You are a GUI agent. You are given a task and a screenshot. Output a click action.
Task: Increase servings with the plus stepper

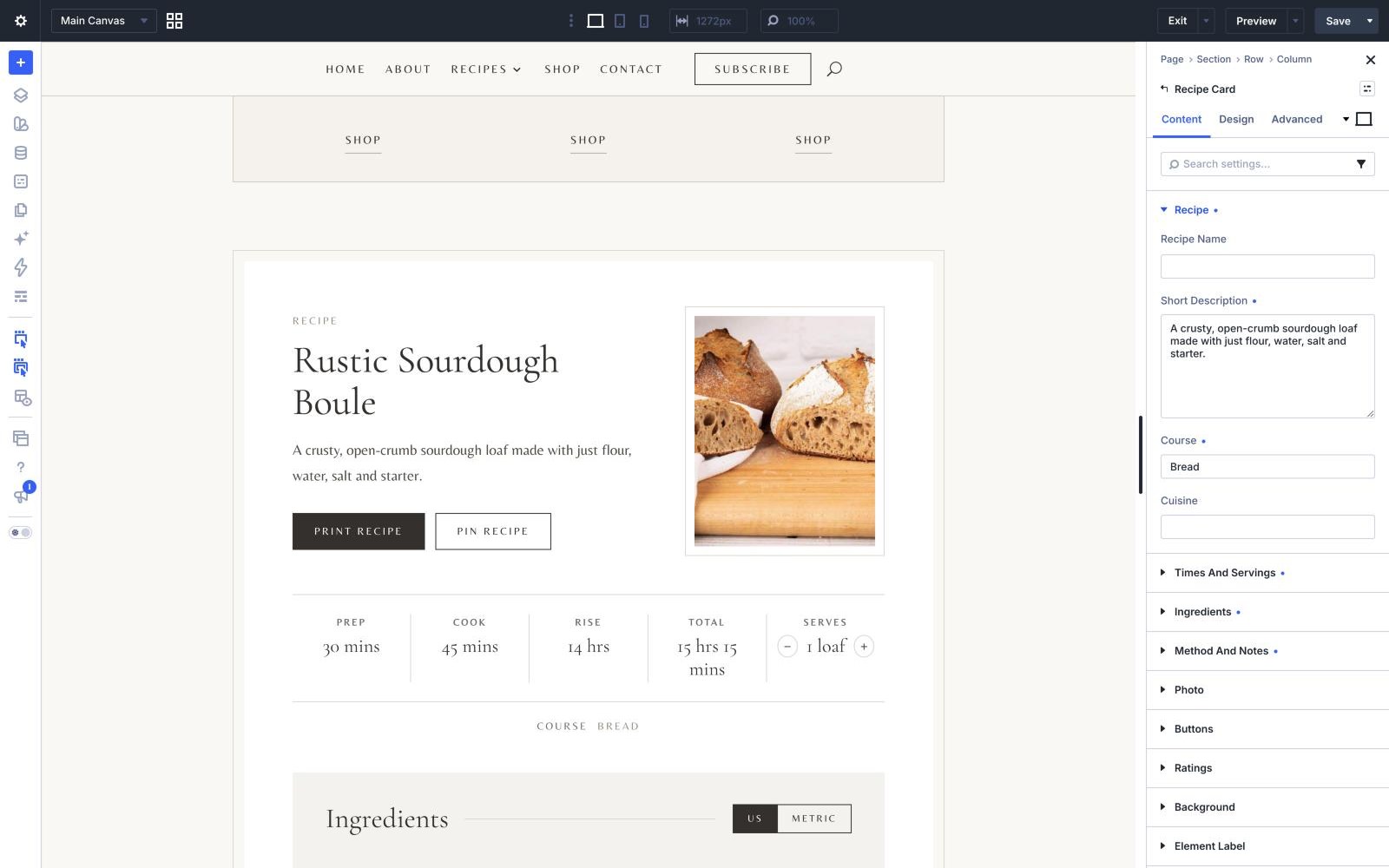click(864, 647)
